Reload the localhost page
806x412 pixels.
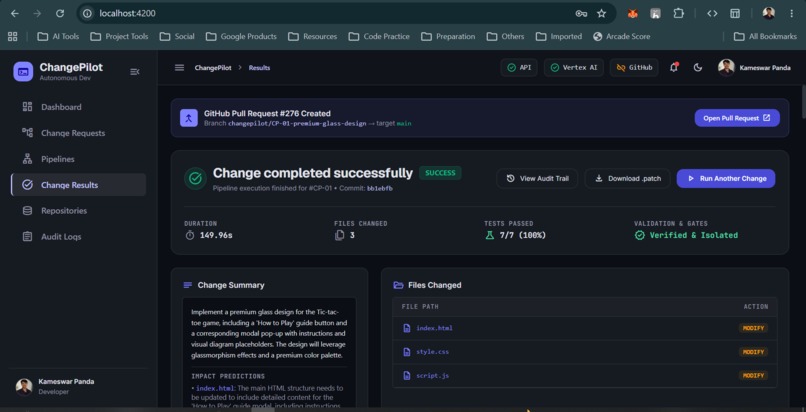pos(60,13)
